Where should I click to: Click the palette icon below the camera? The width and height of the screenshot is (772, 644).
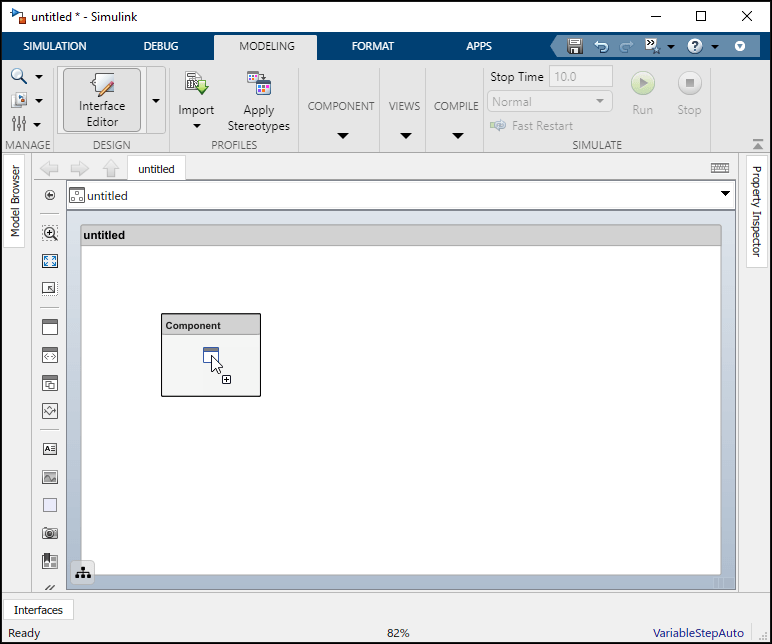[x=50, y=561]
